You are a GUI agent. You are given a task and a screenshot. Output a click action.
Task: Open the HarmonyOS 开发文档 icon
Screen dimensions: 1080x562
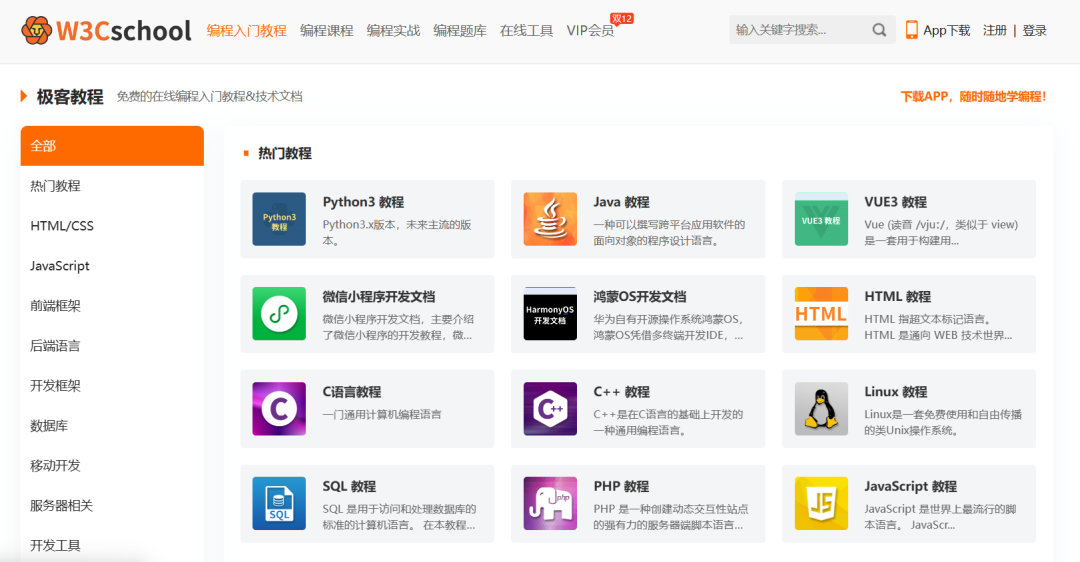550,314
